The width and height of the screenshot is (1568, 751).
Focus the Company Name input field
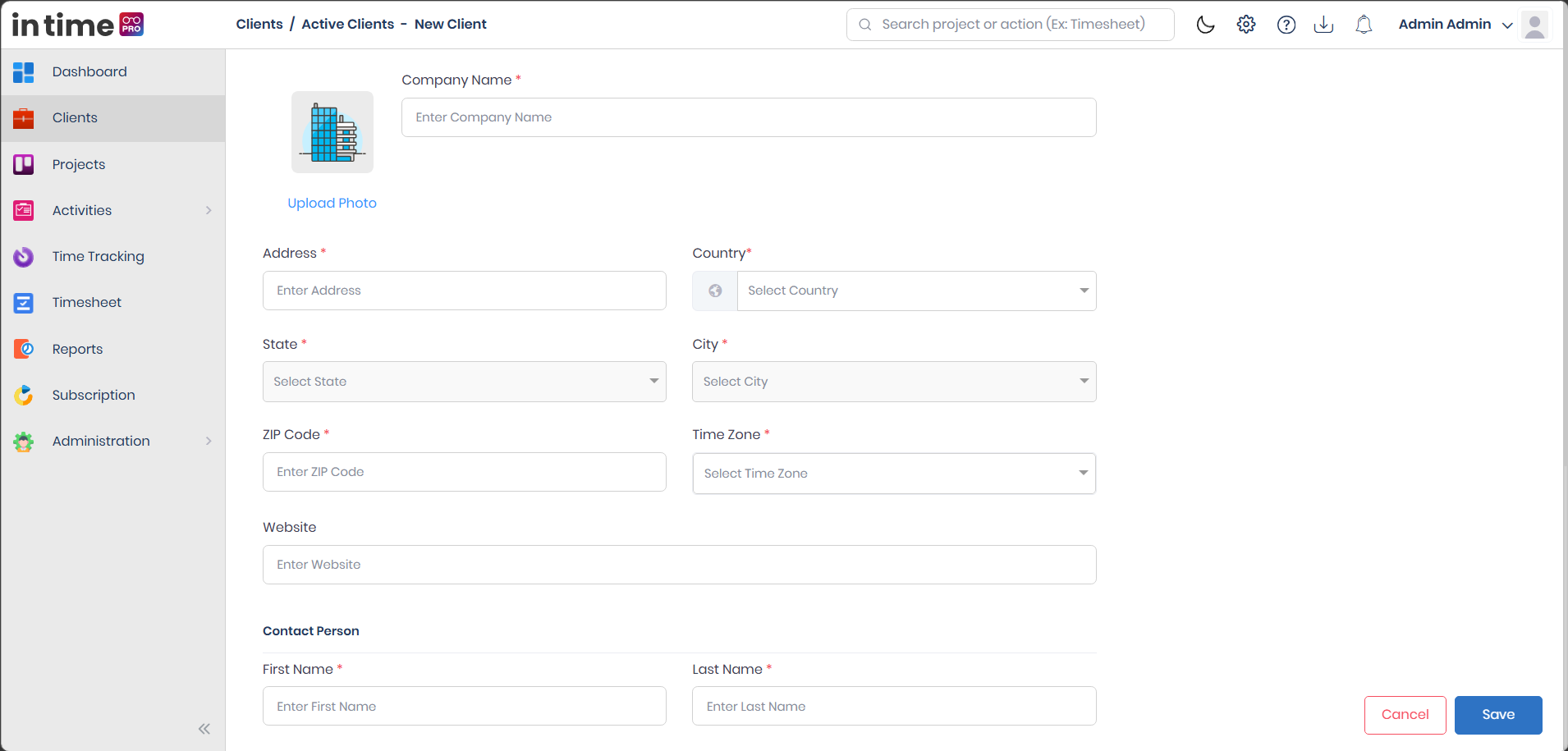pyautogui.click(x=749, y=117)
